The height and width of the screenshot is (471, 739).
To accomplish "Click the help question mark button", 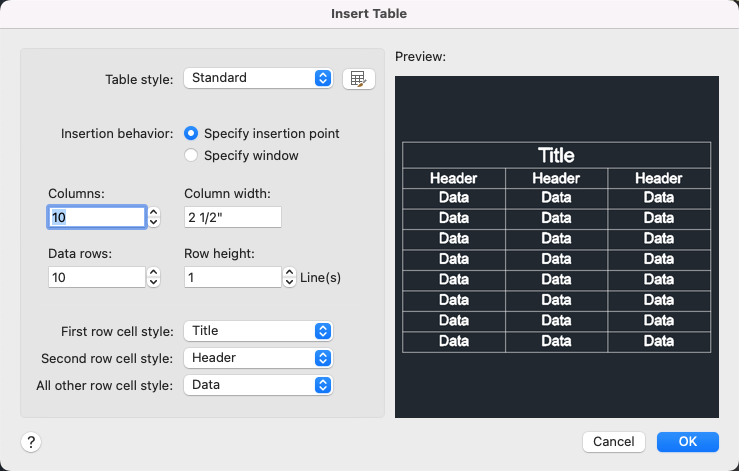I will [x=31, y=442].
